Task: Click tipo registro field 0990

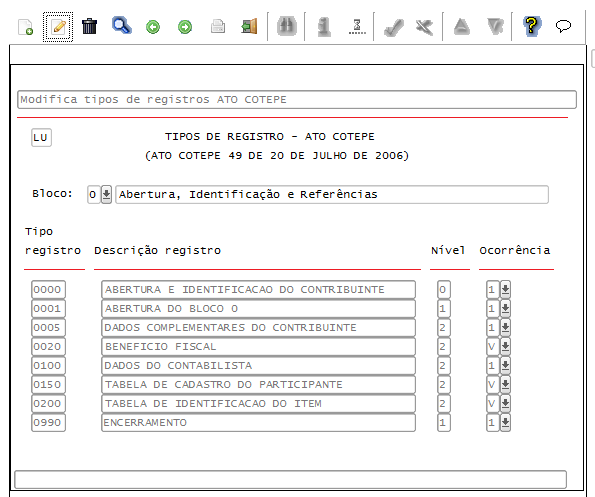Action: coord(49,422)
